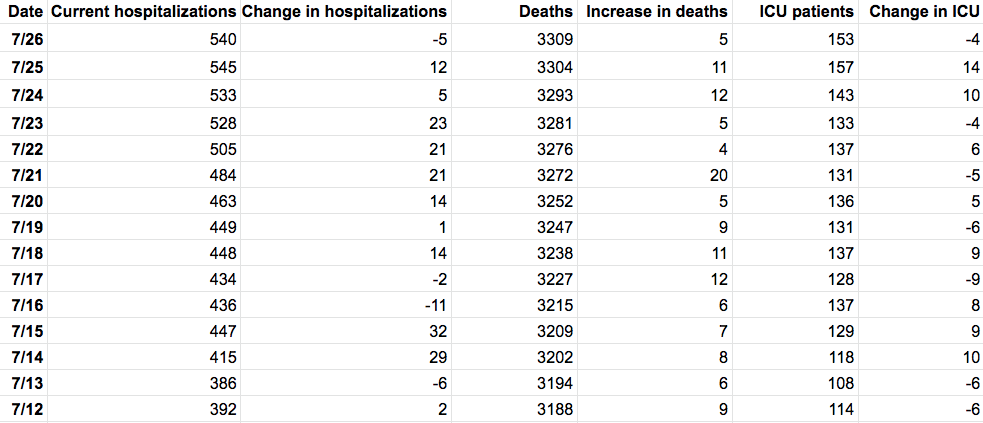The width and height of the screenshot is (983, 423).
Task: Select the 7/12 date cell
Action: click(25, 408)
